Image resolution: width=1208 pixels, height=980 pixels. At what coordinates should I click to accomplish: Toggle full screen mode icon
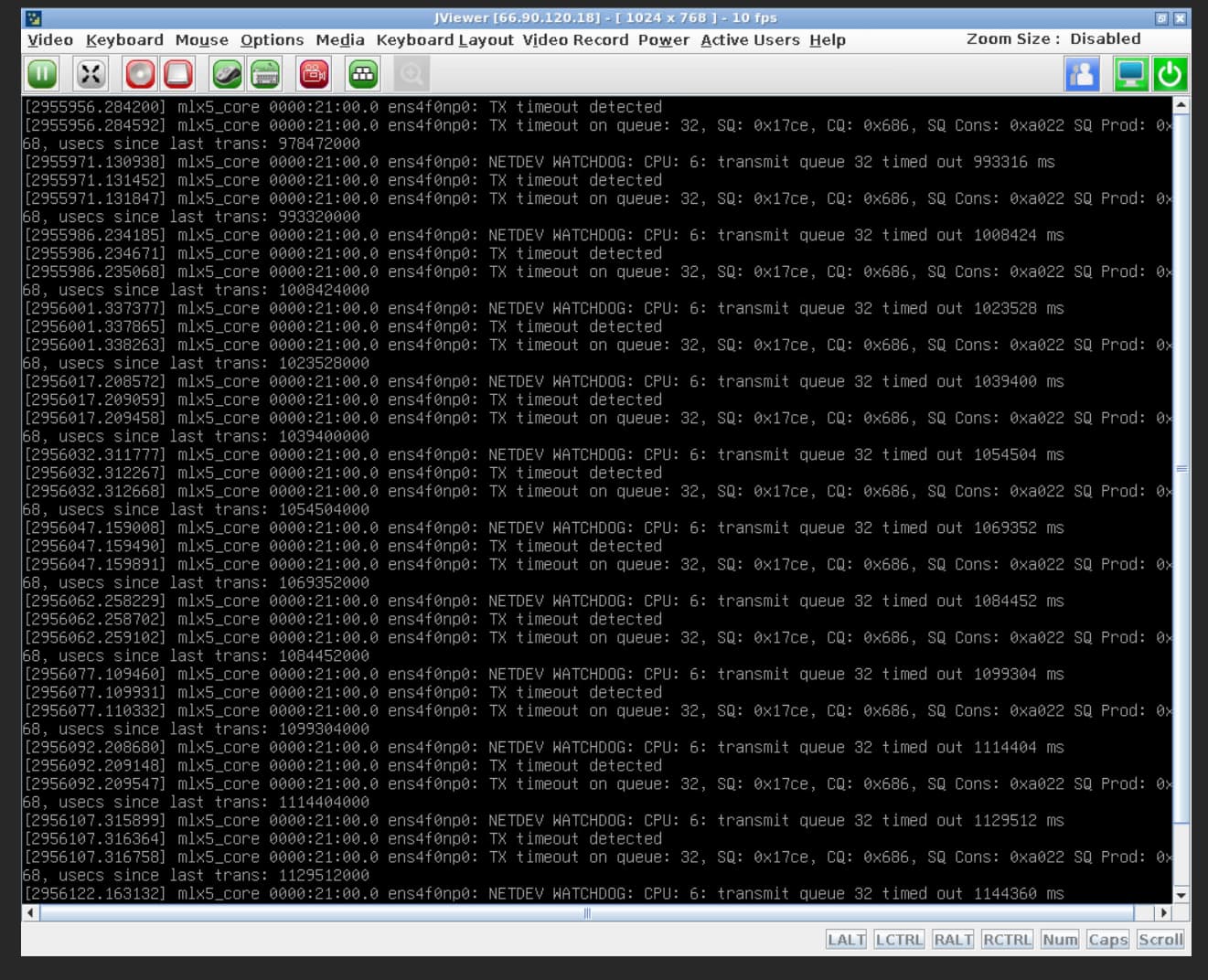point(91,74)
